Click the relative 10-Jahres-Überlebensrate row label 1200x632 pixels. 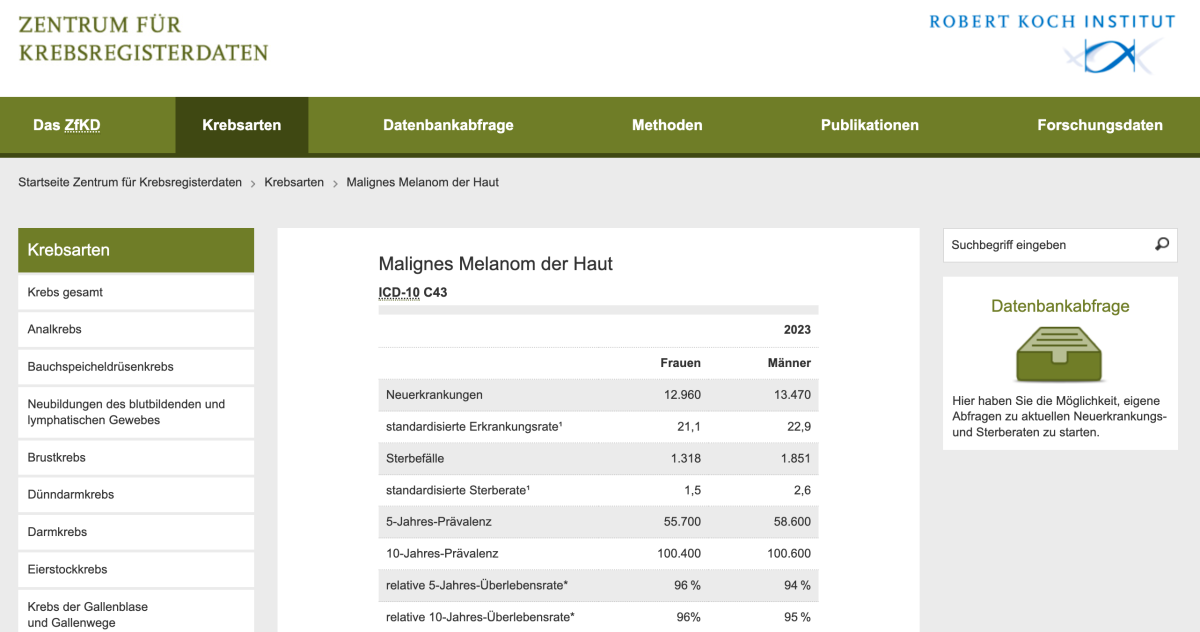point(480,617)
